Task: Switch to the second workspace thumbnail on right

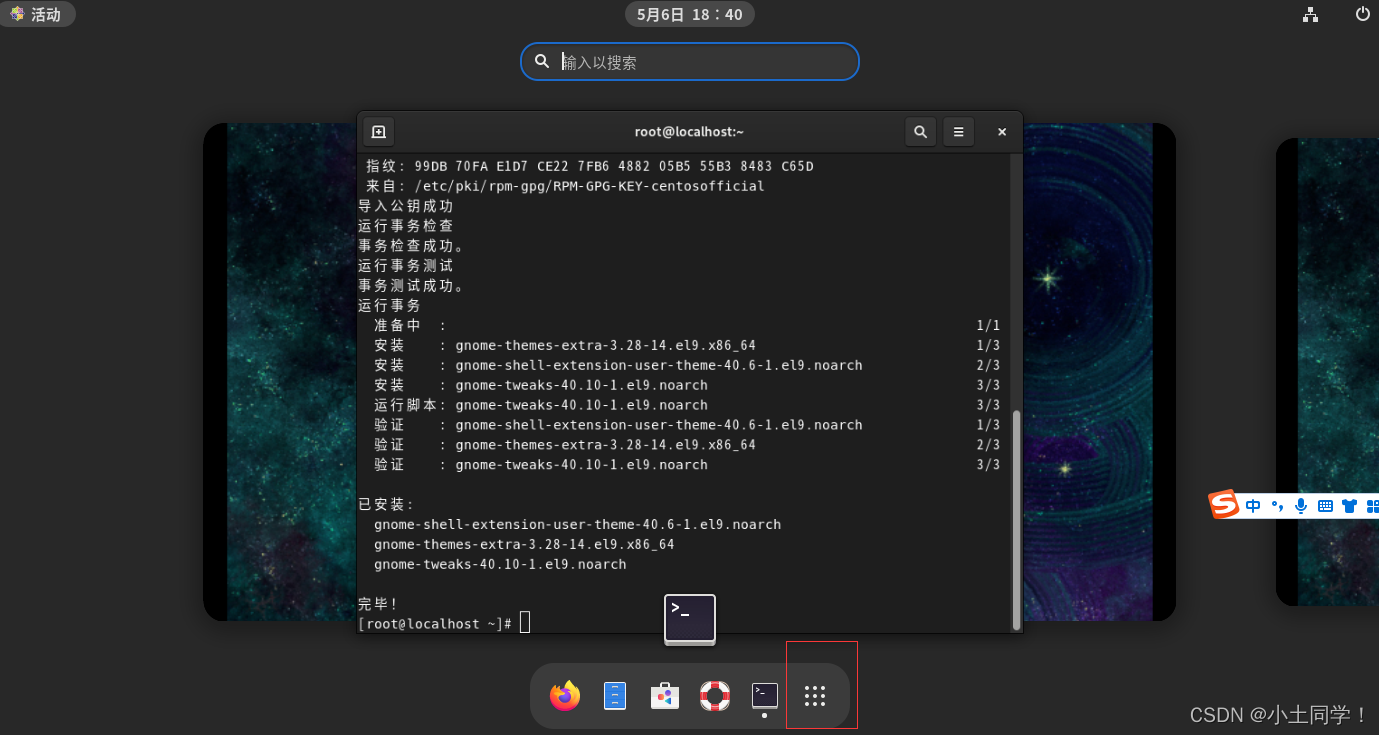Action: (x=1327, y=371)
